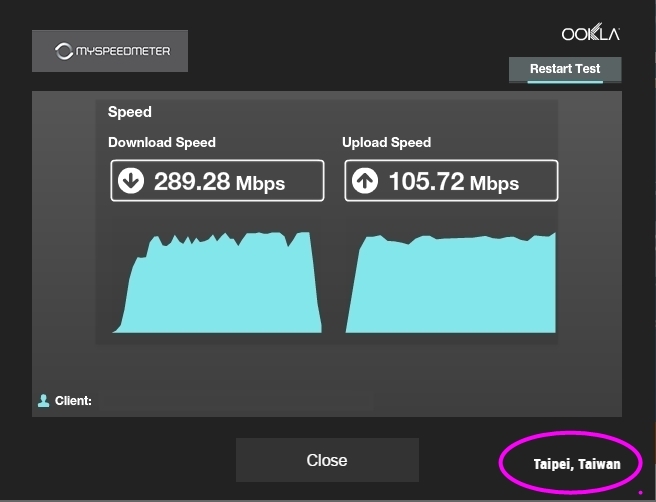Click the Speed section heading
Image resolution: width=656 pixels, height=502 pixels.
click(130, 112)
